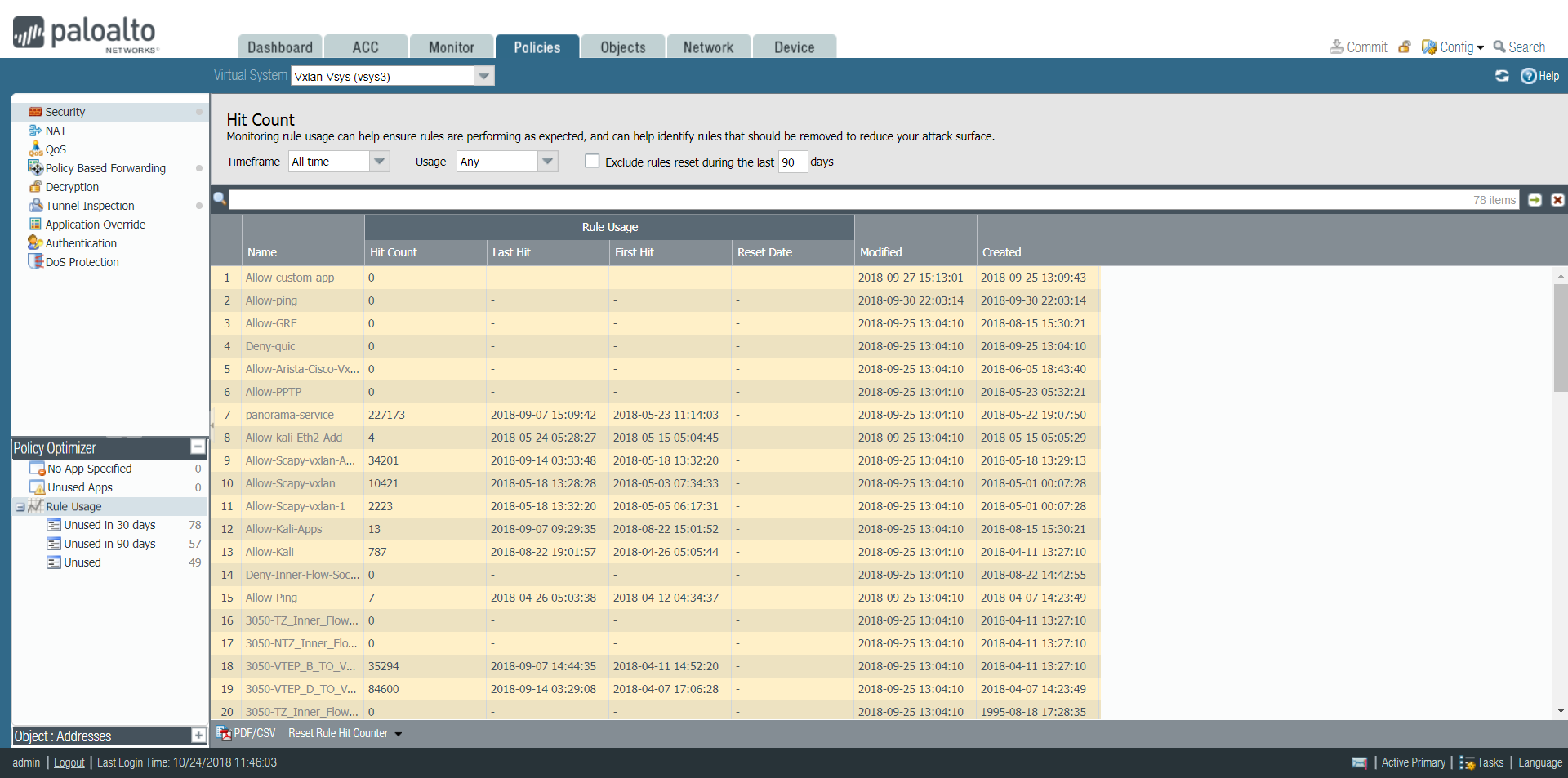This screenshot has height=778, width=1568.
Task: Open Help via the question mark icon
Action: (x=1528, y=76)
